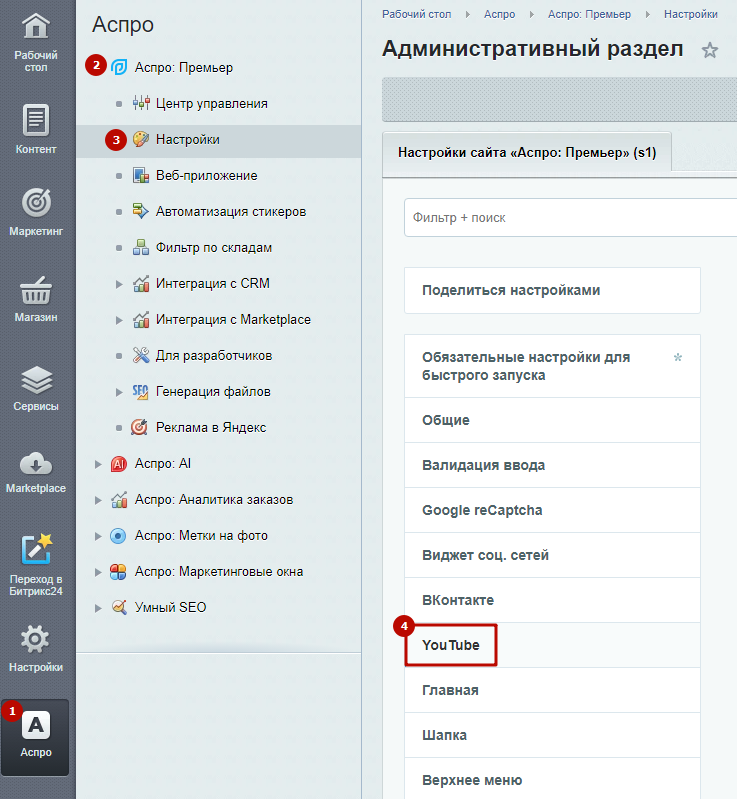This screenshot has height=799, width=737.
Task: Go to Аспро: Премьер breadcrumb link
Action: (589, 14)
